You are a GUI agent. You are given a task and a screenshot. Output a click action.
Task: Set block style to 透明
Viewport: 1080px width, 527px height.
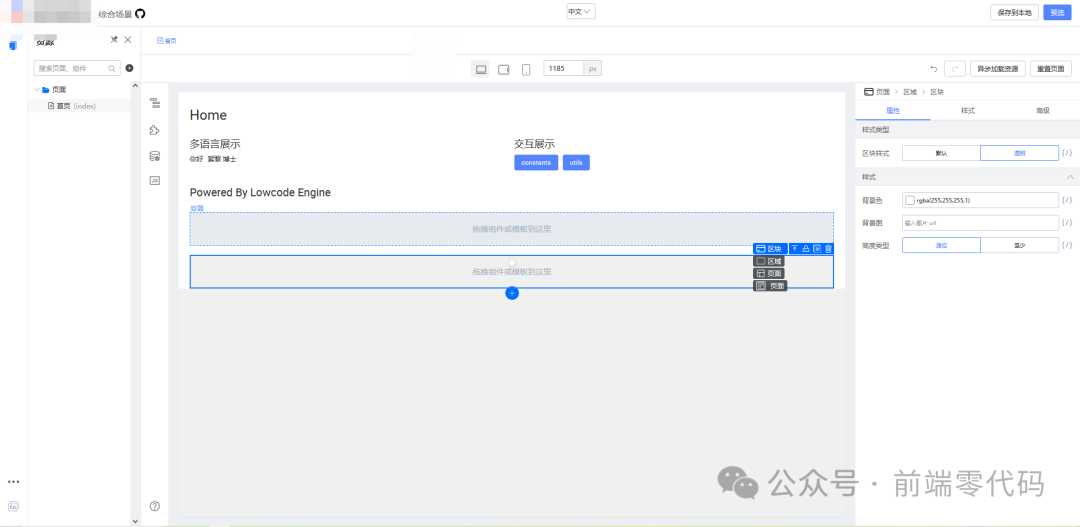(x=1019, y=153)
